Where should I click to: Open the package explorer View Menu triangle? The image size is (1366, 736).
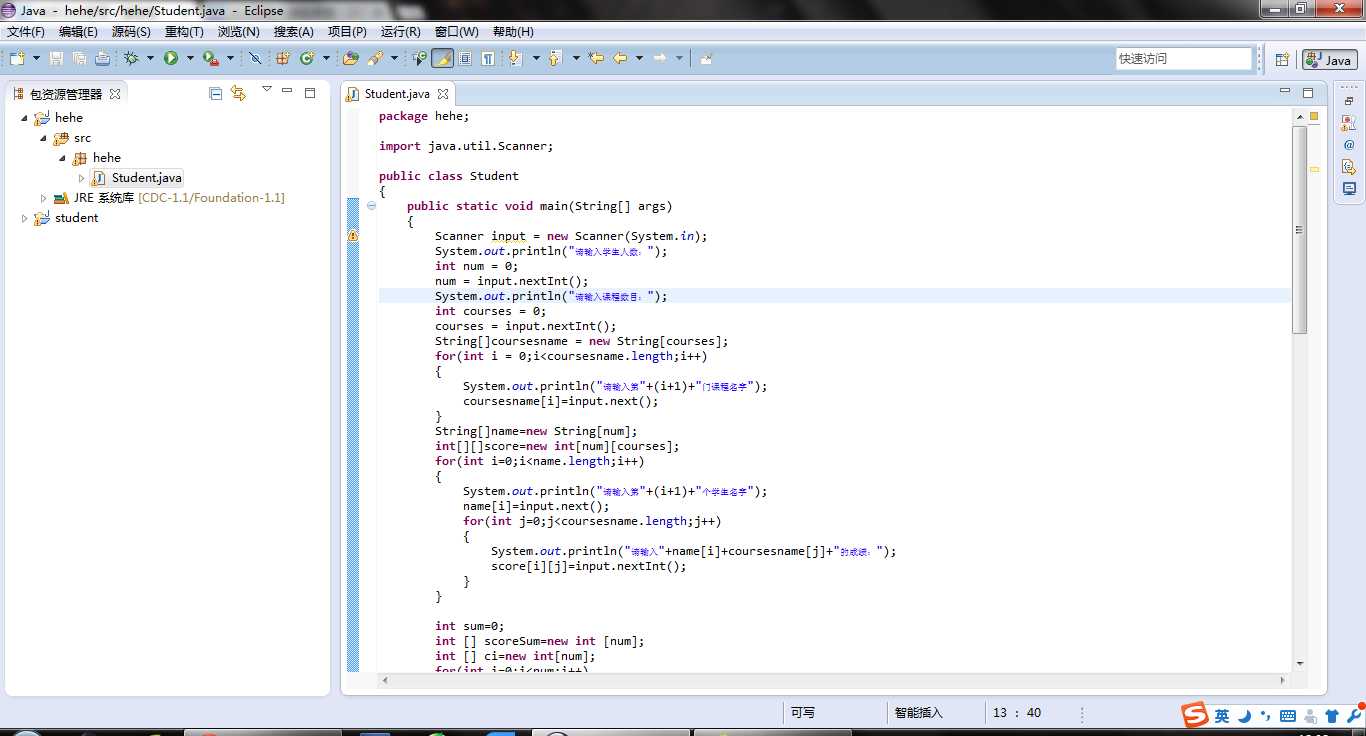[267, 90]
